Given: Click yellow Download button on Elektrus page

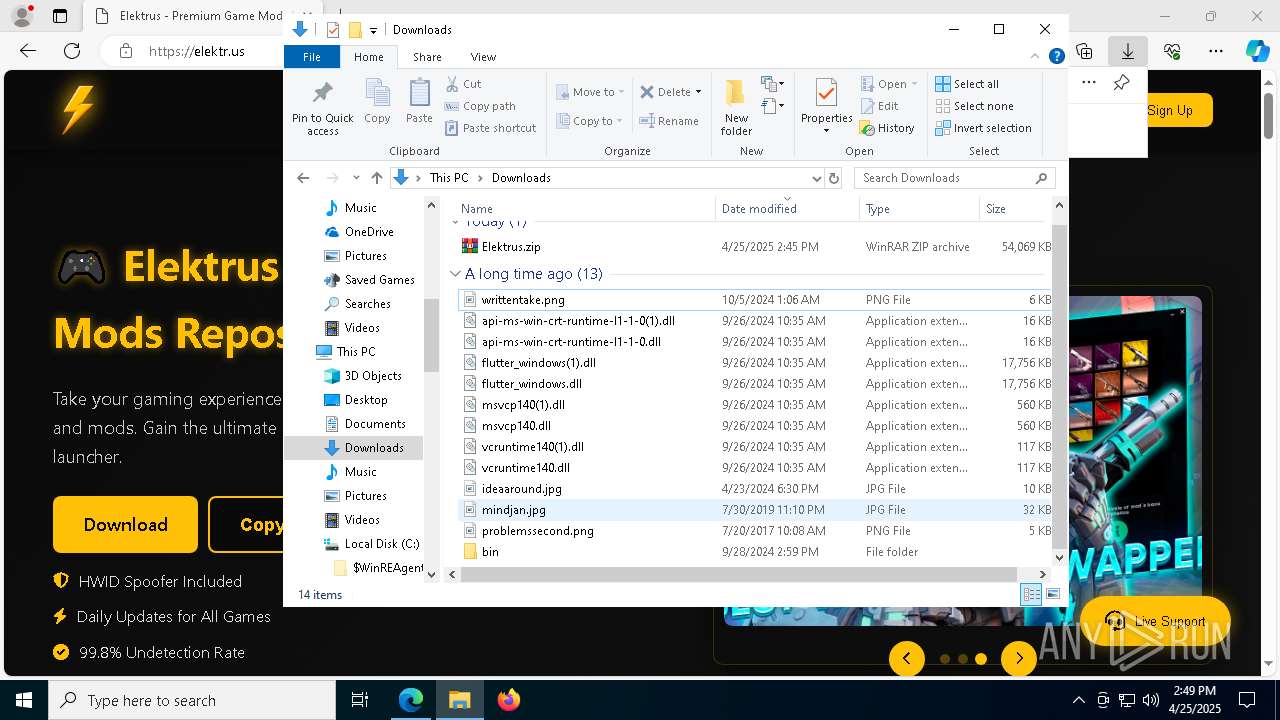Looking at the screenshot, I should click(x=125, y=525).
